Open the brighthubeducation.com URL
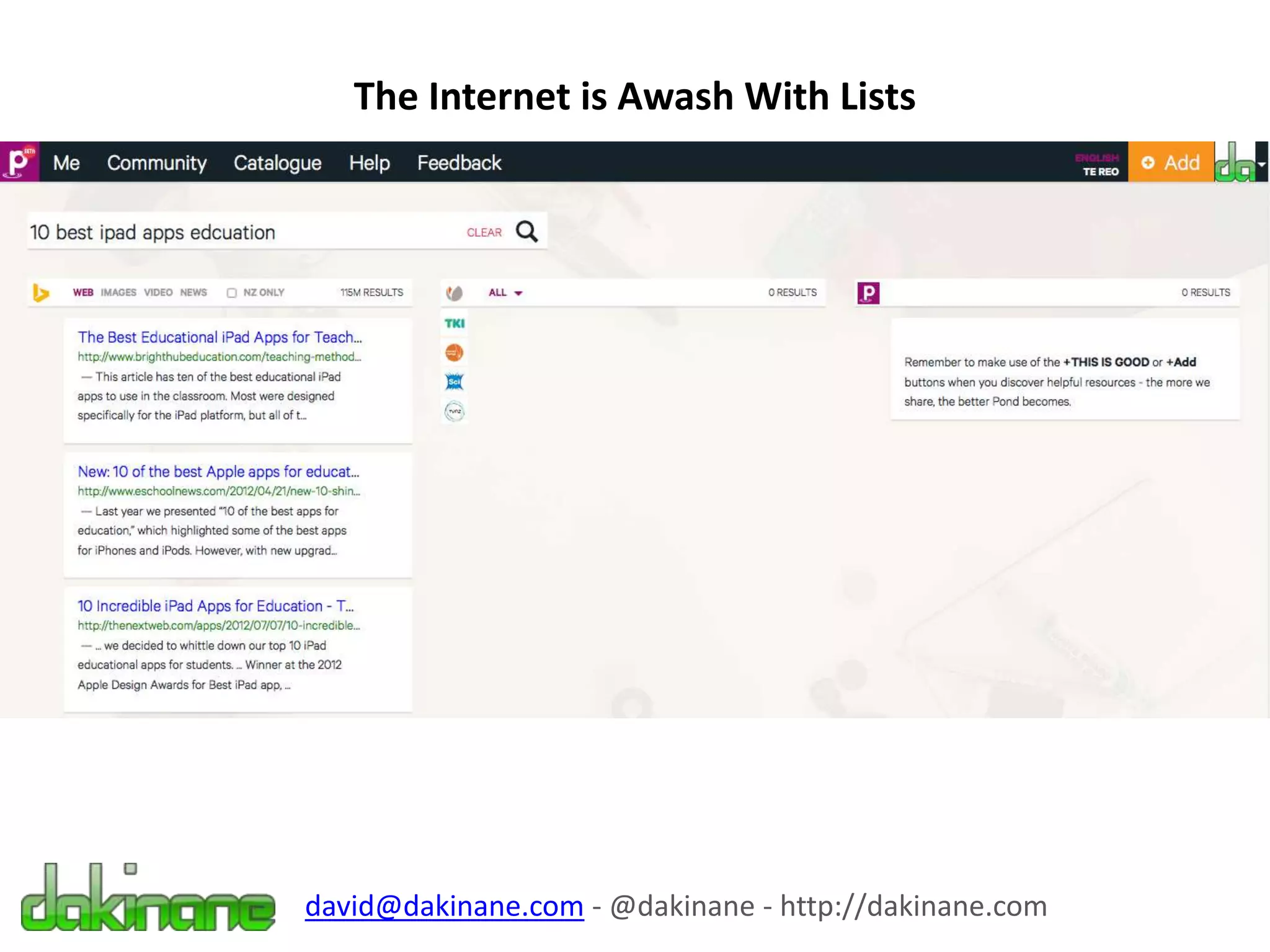The image size is (1270, 952). pos(219,357)
